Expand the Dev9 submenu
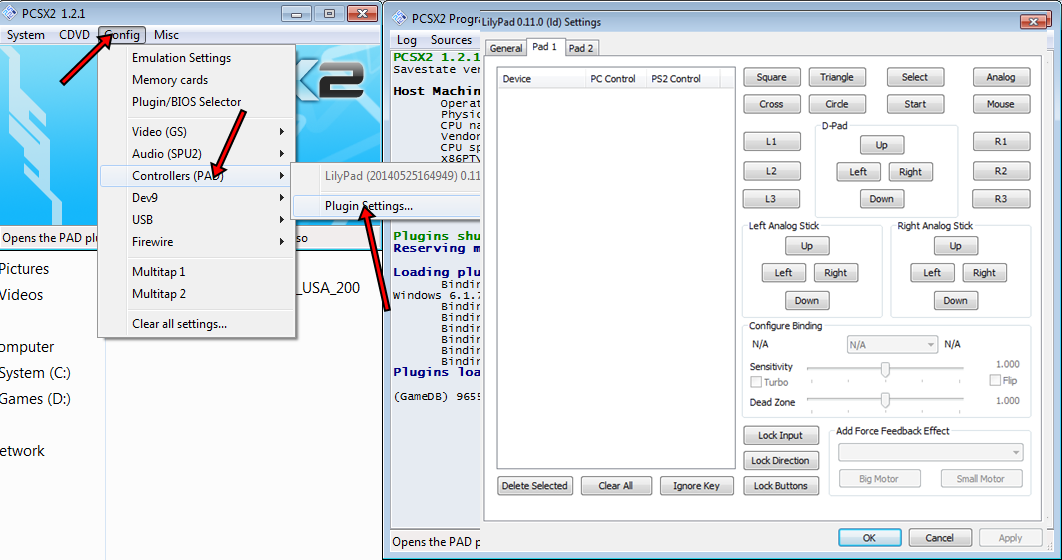Viewport: 1062px width, 560px height. coord(197,198)
